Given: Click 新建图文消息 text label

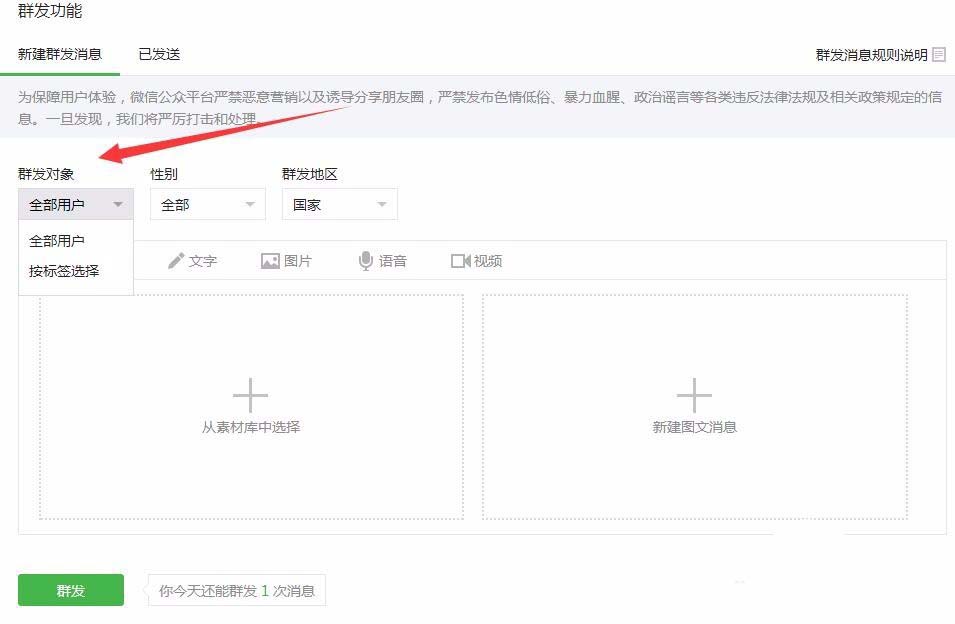Looking at the screenshot, I should pyautogui.click(x=695, y=427).
